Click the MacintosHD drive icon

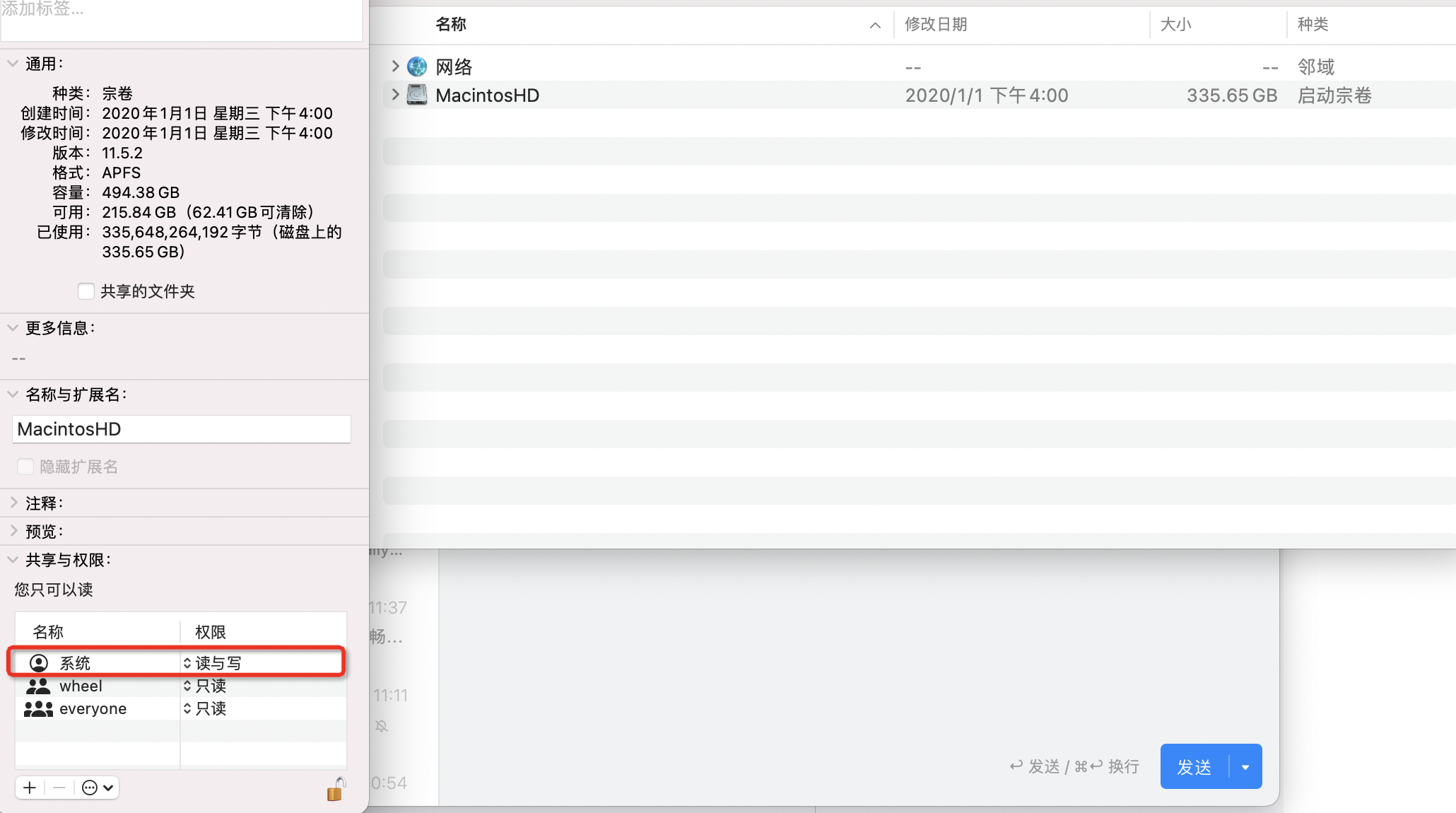(x=417, y=95)
